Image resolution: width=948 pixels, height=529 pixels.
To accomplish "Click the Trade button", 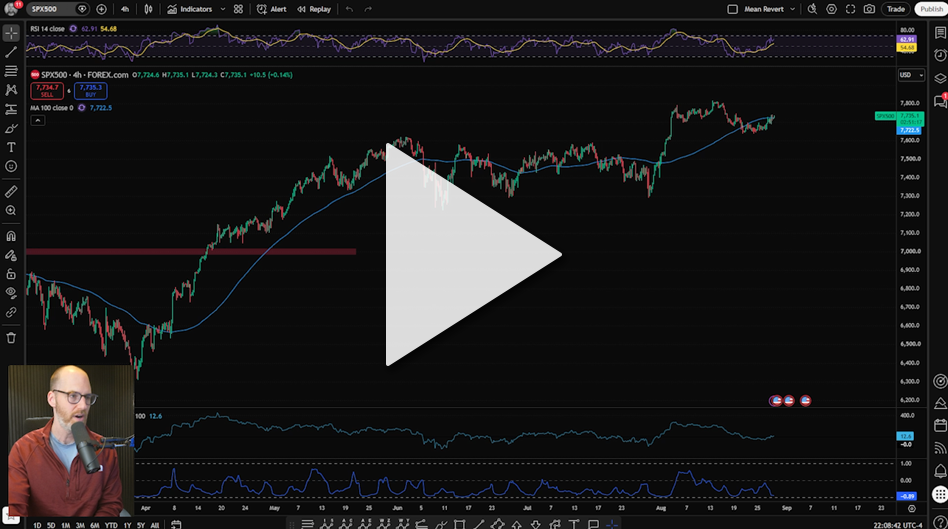I will (x=895, y=9).
